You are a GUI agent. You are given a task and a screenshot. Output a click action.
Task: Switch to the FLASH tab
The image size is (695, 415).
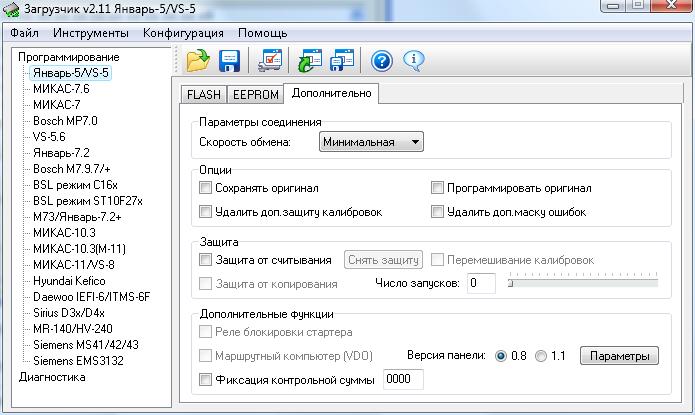[204, 94]
